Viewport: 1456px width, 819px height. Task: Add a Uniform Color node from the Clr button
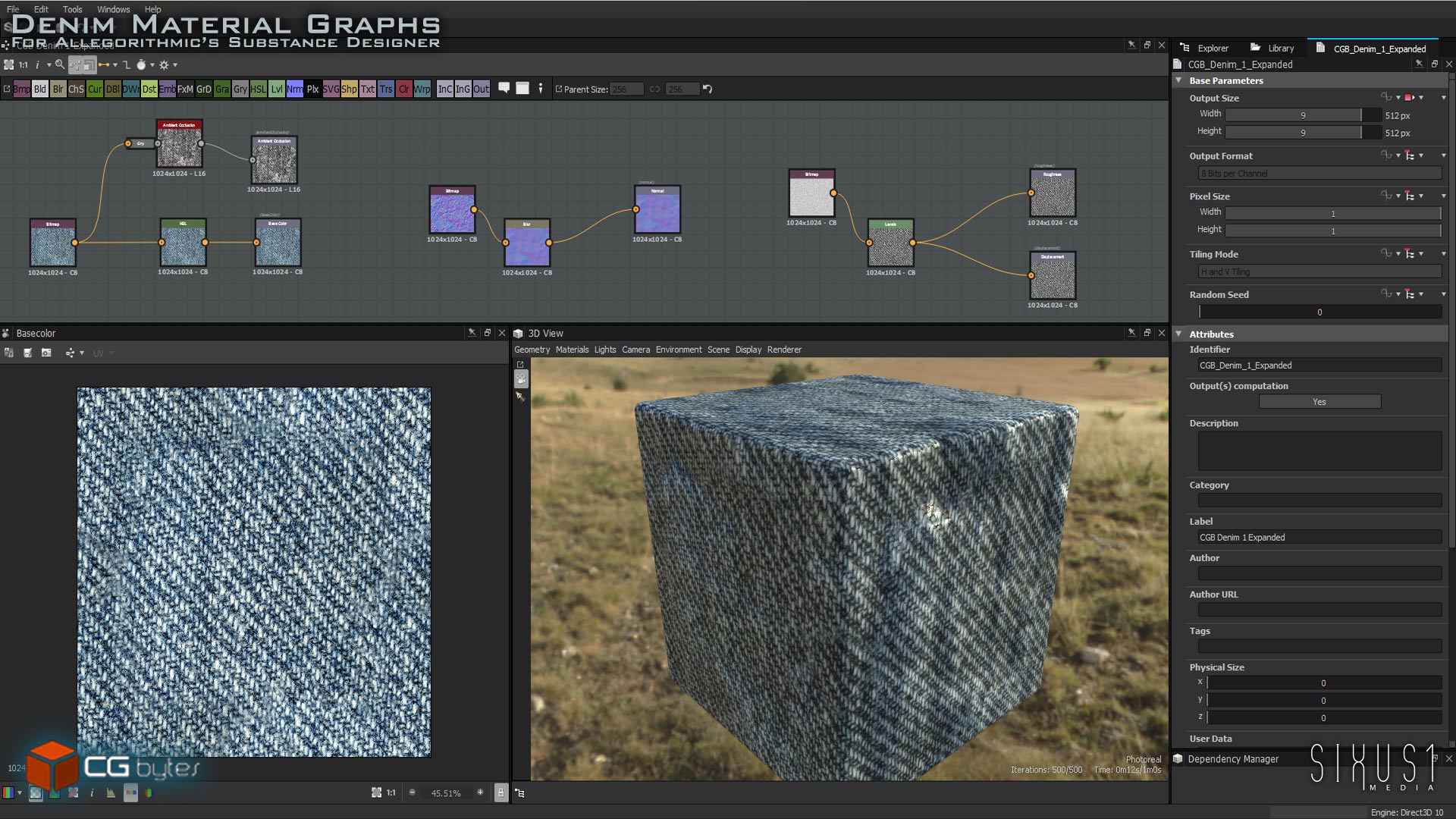(x=403, y=89)
